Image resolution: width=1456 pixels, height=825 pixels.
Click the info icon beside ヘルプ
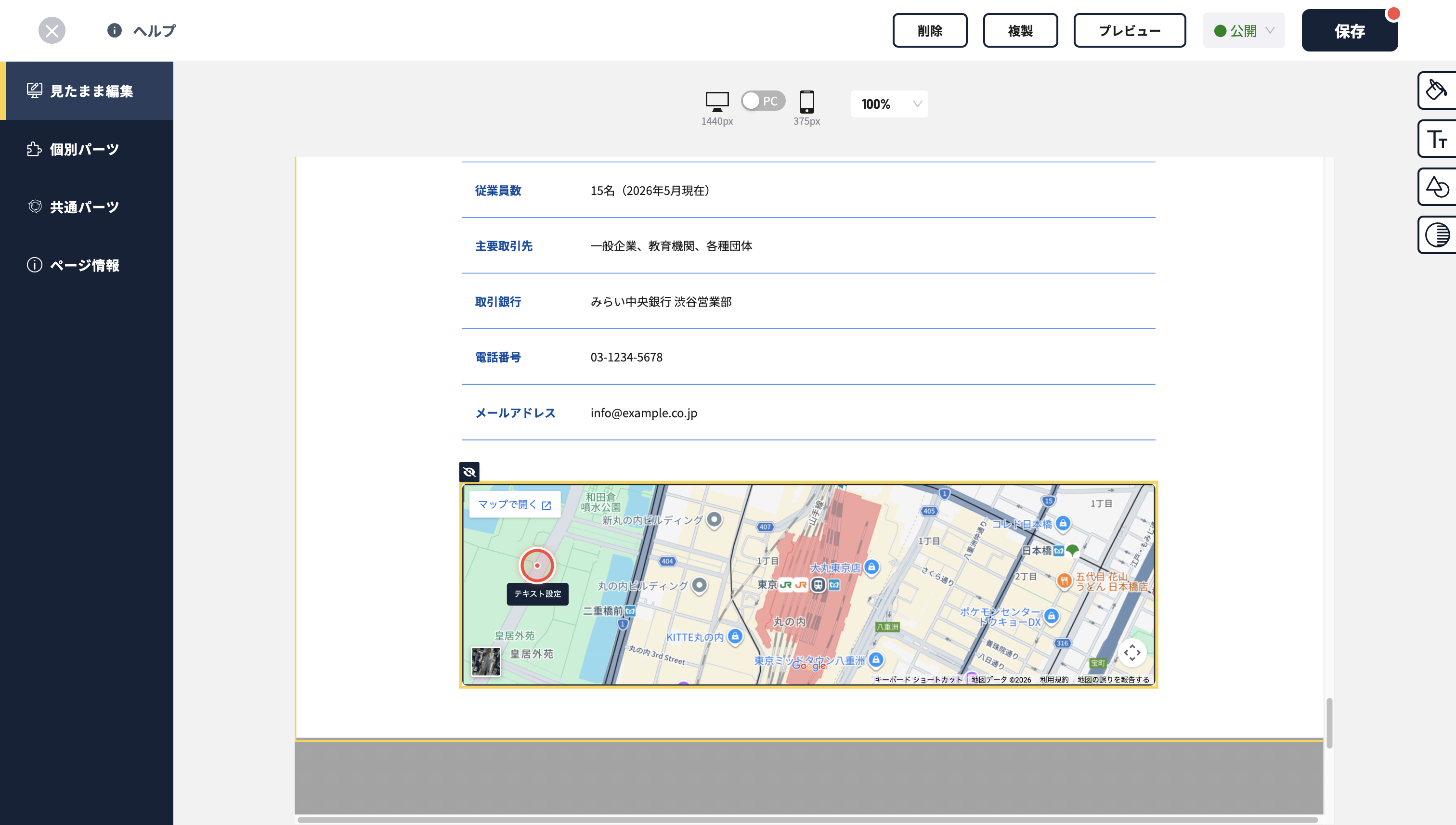(115, 31)
